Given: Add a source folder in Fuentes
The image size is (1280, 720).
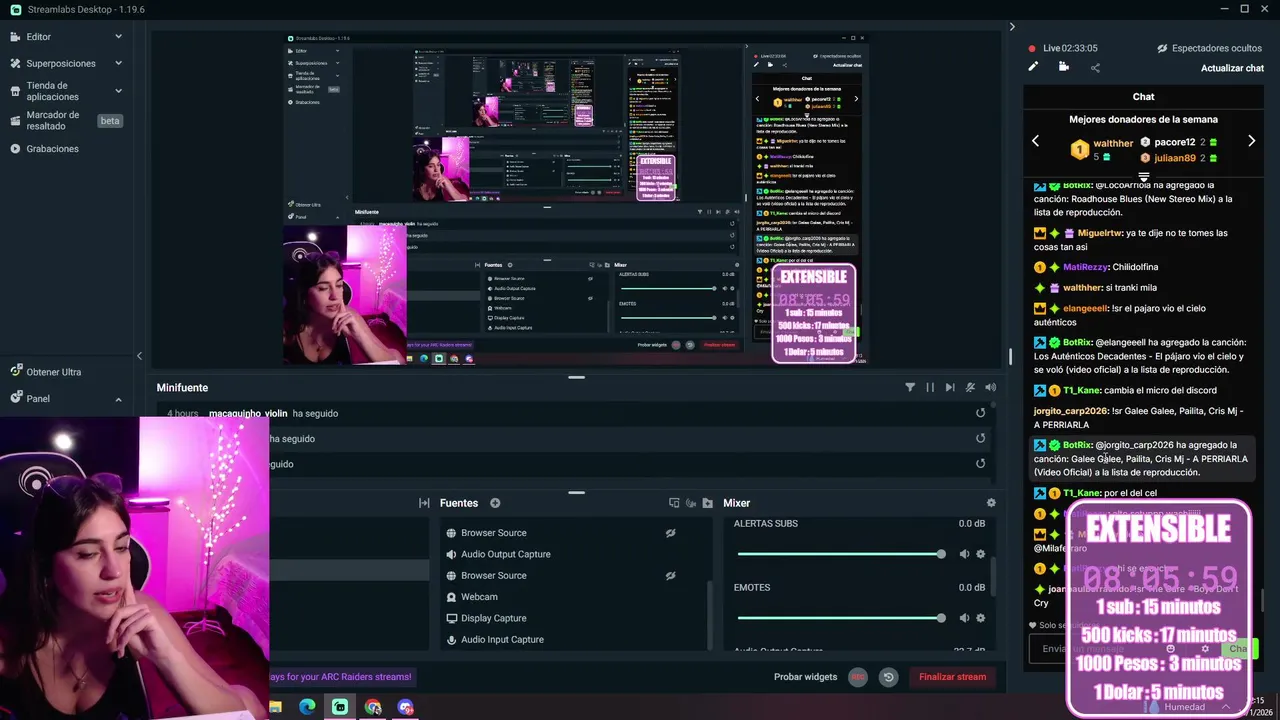Looking at the screenshot, I should 708,503.
